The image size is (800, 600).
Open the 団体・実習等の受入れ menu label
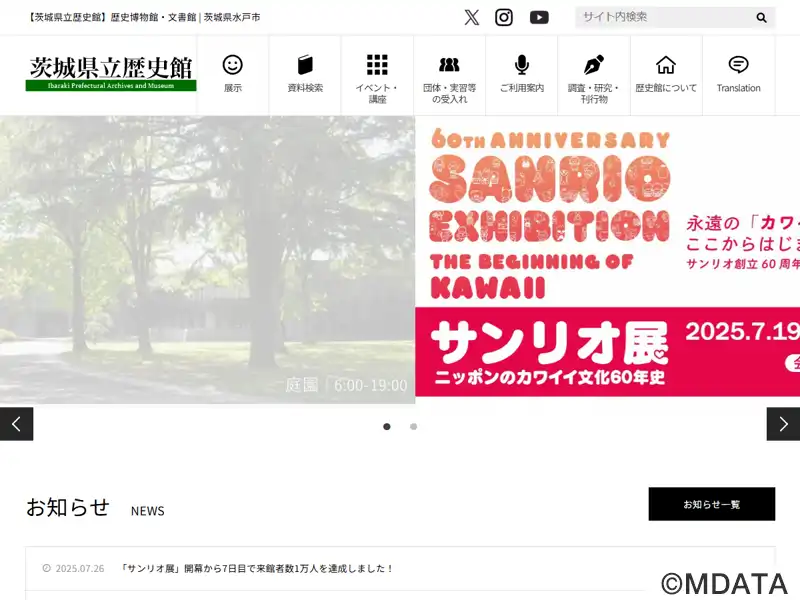click(449, 93)
